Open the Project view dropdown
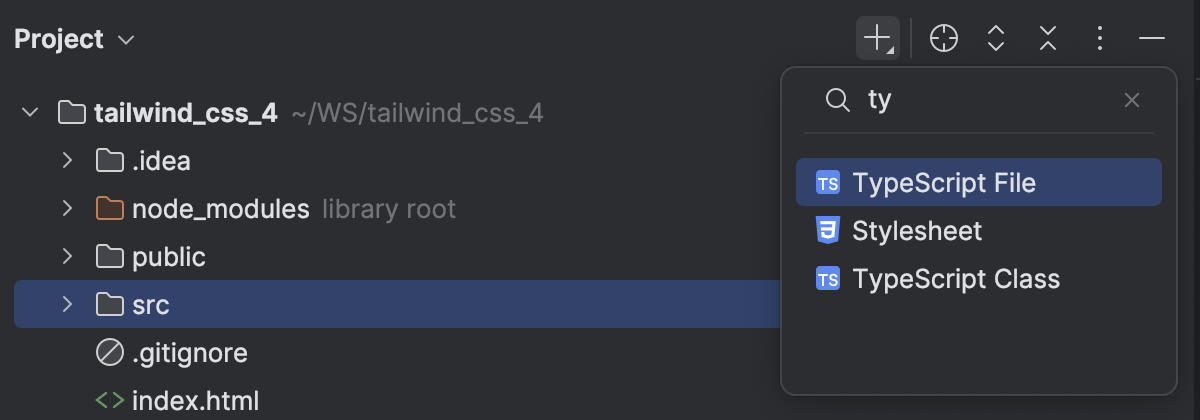1200x420 pixels. click(73, 40)
